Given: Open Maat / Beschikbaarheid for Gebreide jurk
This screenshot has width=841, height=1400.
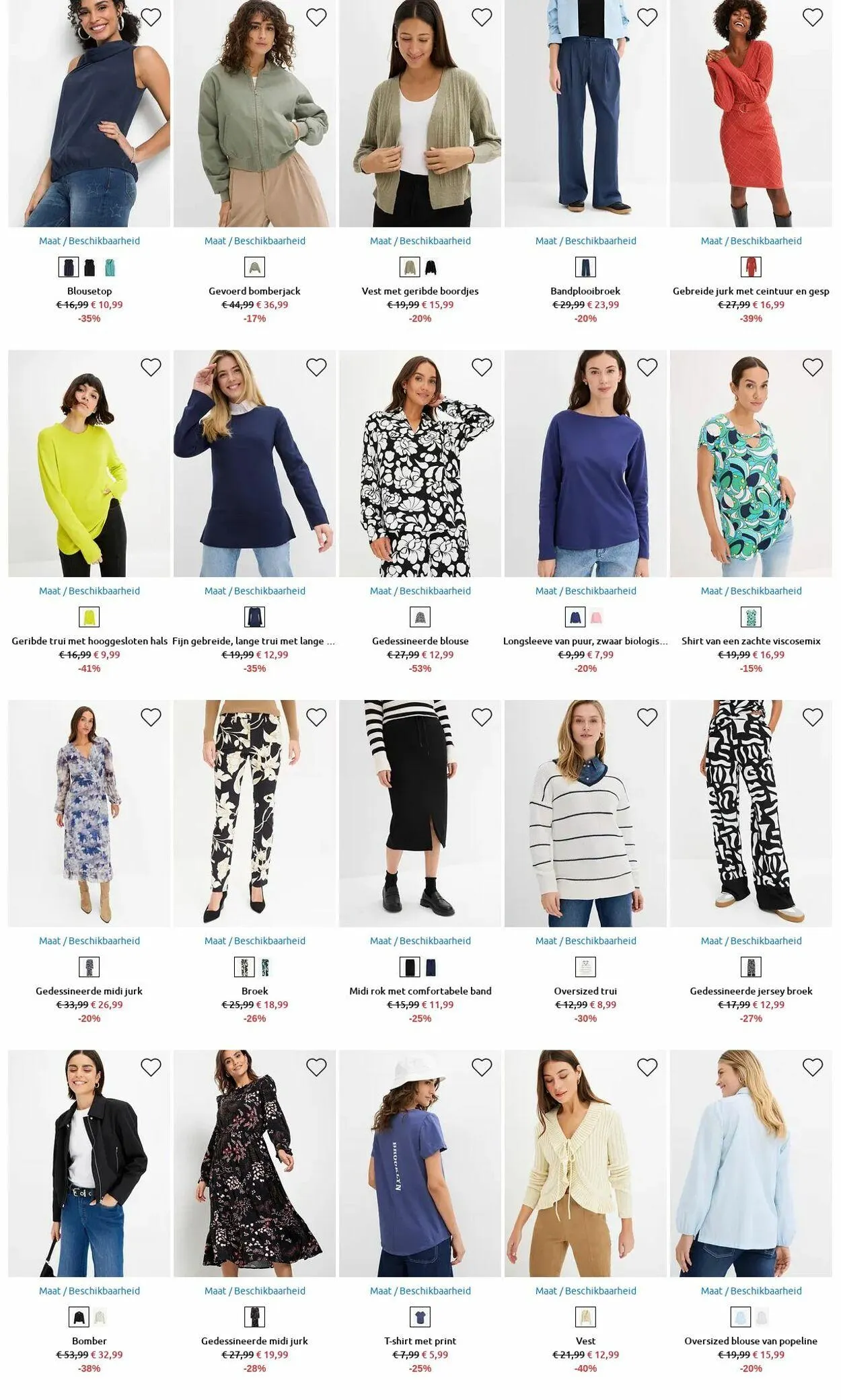Looking at the screenshot, I should (x=751, y=241).
